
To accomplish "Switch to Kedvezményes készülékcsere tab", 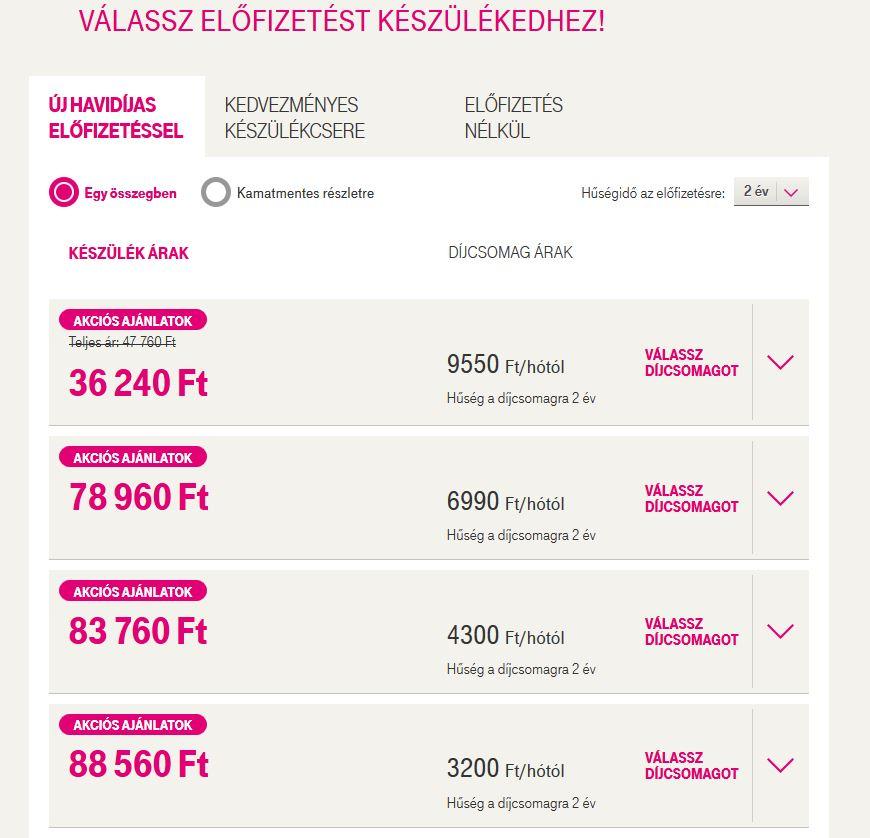I will click(295, 118).
